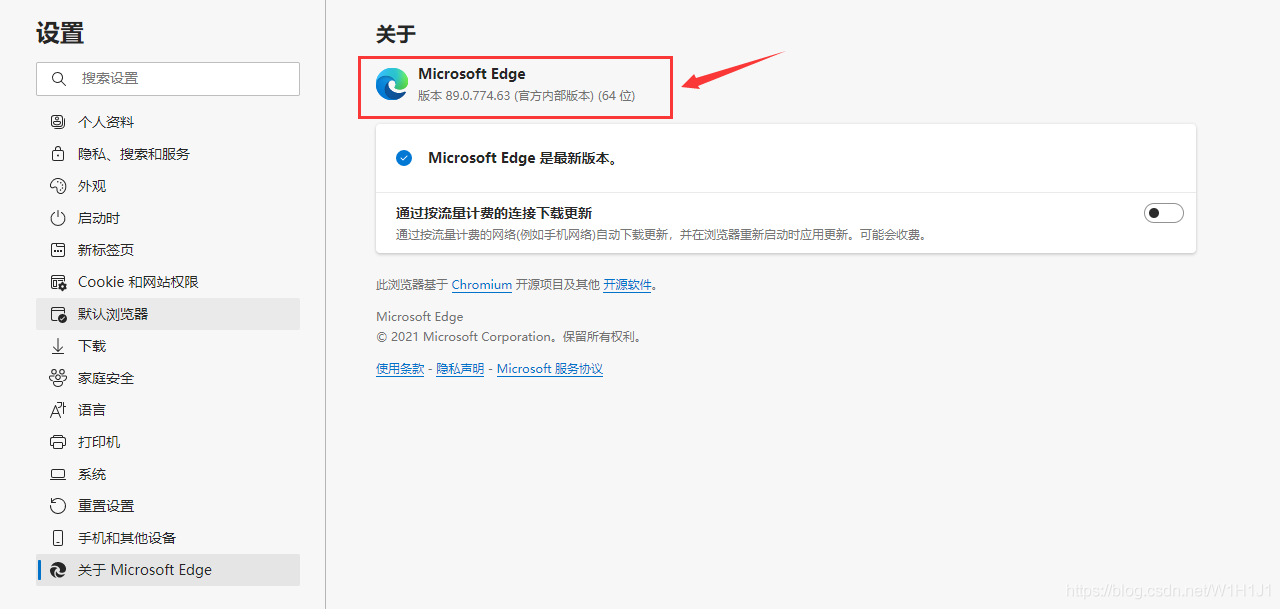Image resolution: width=1280 pixels, height=609 pixels.
Task: Select 关于 Microsoft Edge in sidebar
Action: (168, 570)
